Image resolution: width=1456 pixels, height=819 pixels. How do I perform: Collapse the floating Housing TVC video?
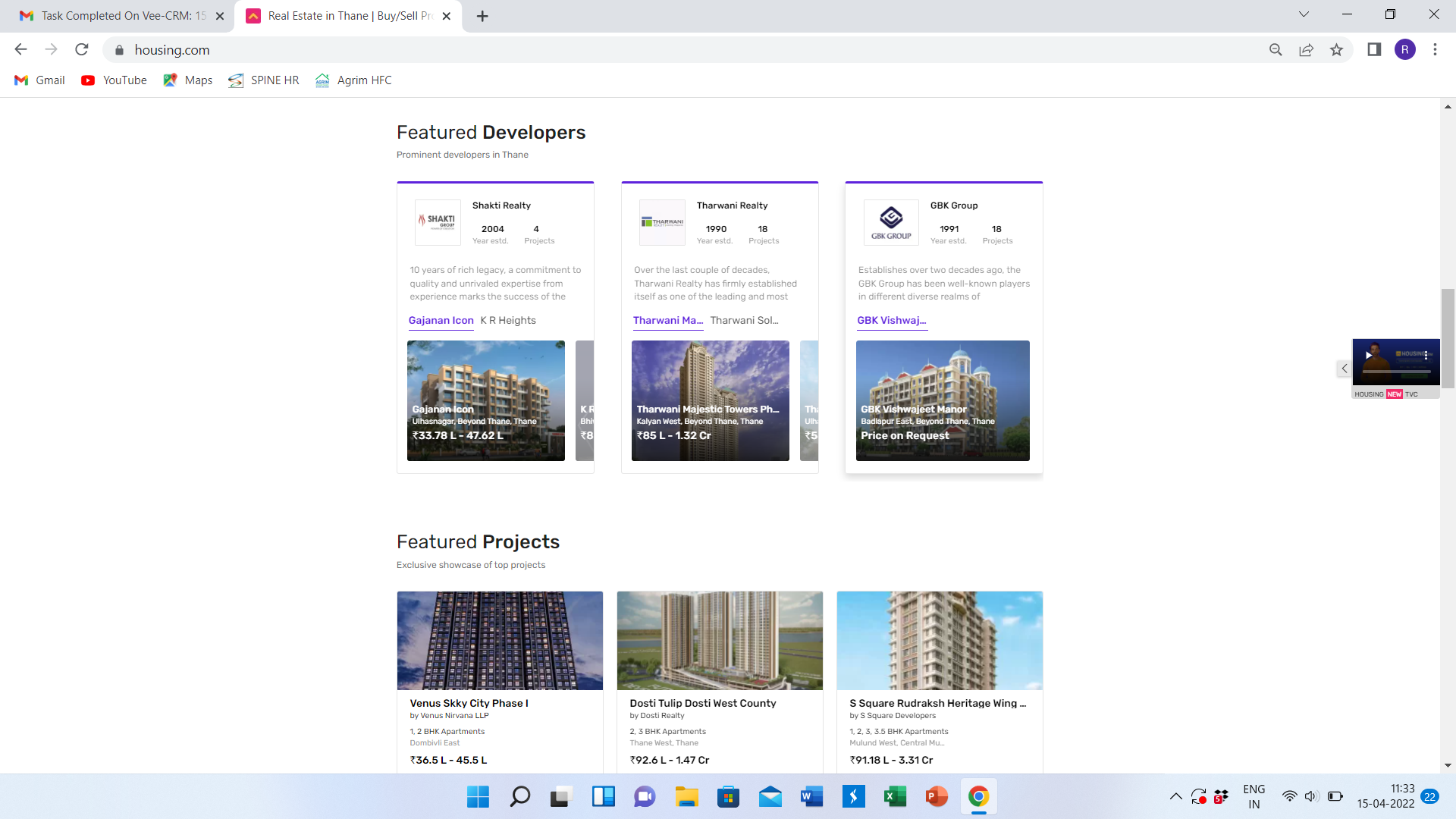(1344, 369)
